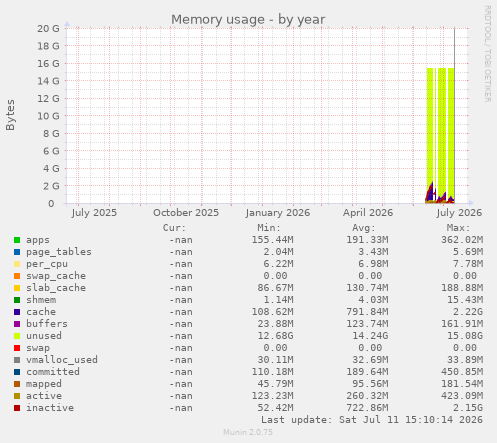Click the 'Munin 2.0.75' footer text
497x443 pixels.
pyautogui.click(x=248, y=432)
